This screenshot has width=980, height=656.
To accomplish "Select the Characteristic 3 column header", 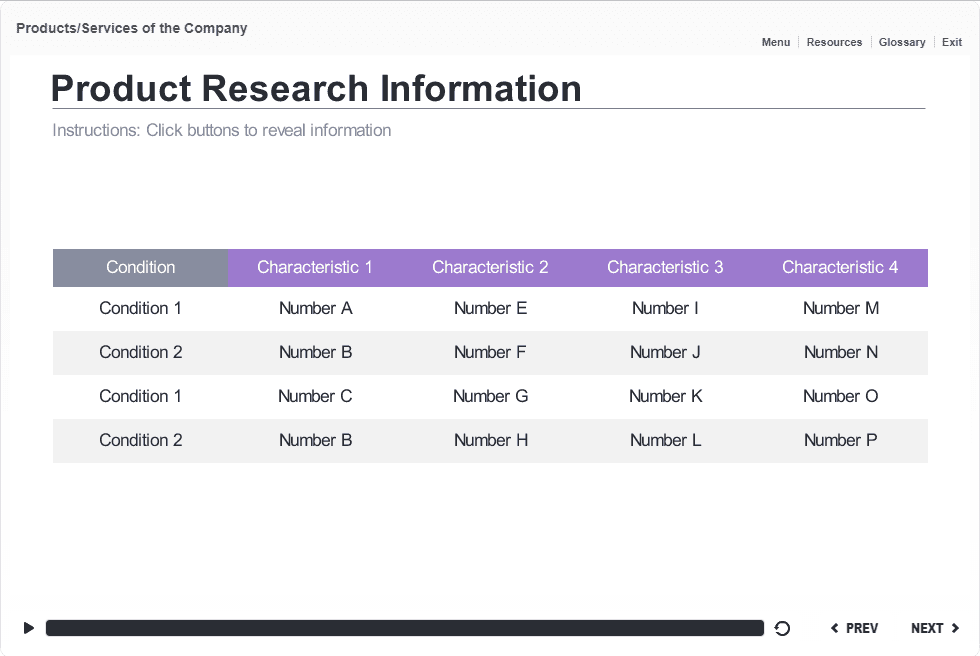I will pos(665,267).
